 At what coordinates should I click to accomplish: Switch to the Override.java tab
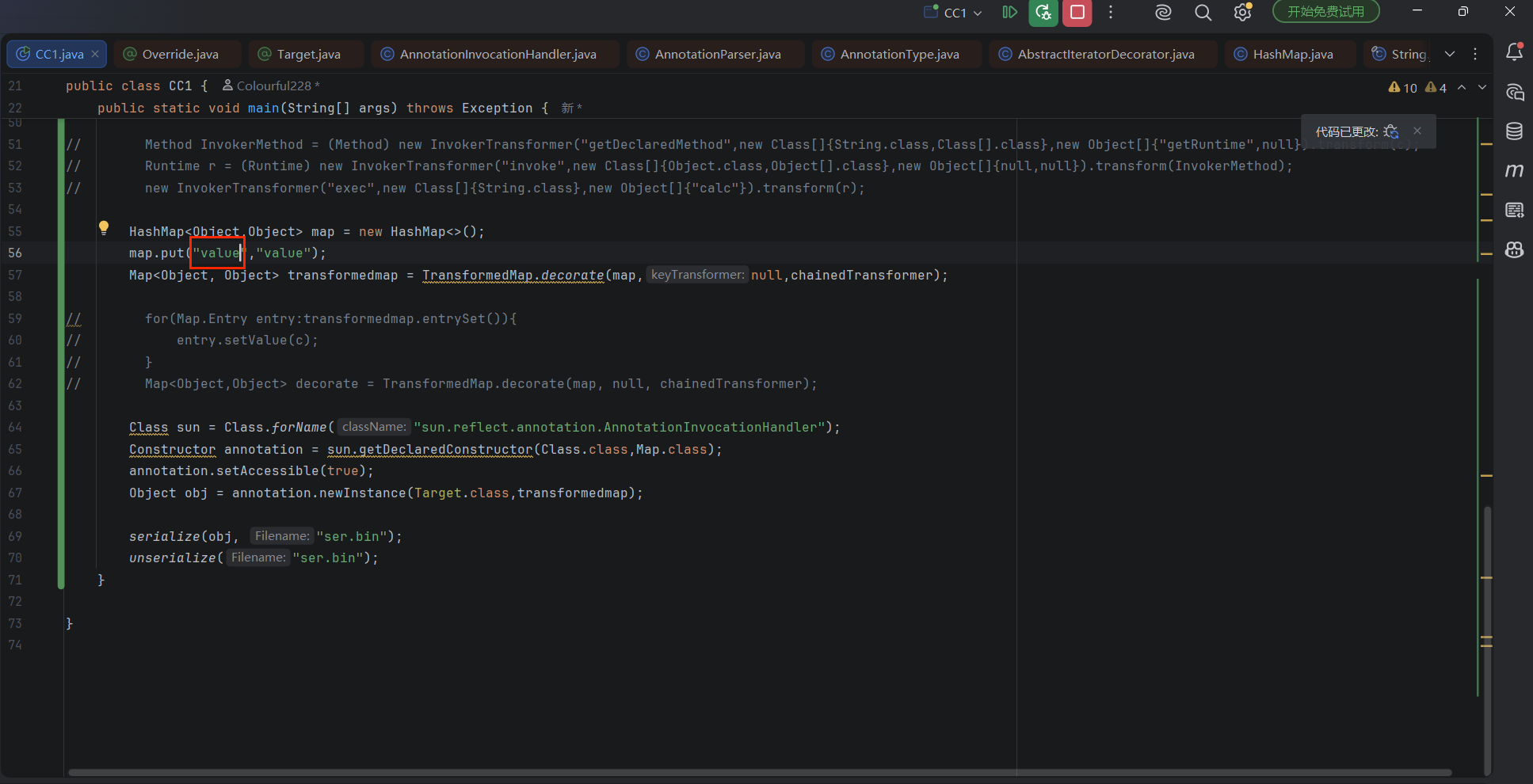pyautogui.click(x=177, y=54)
